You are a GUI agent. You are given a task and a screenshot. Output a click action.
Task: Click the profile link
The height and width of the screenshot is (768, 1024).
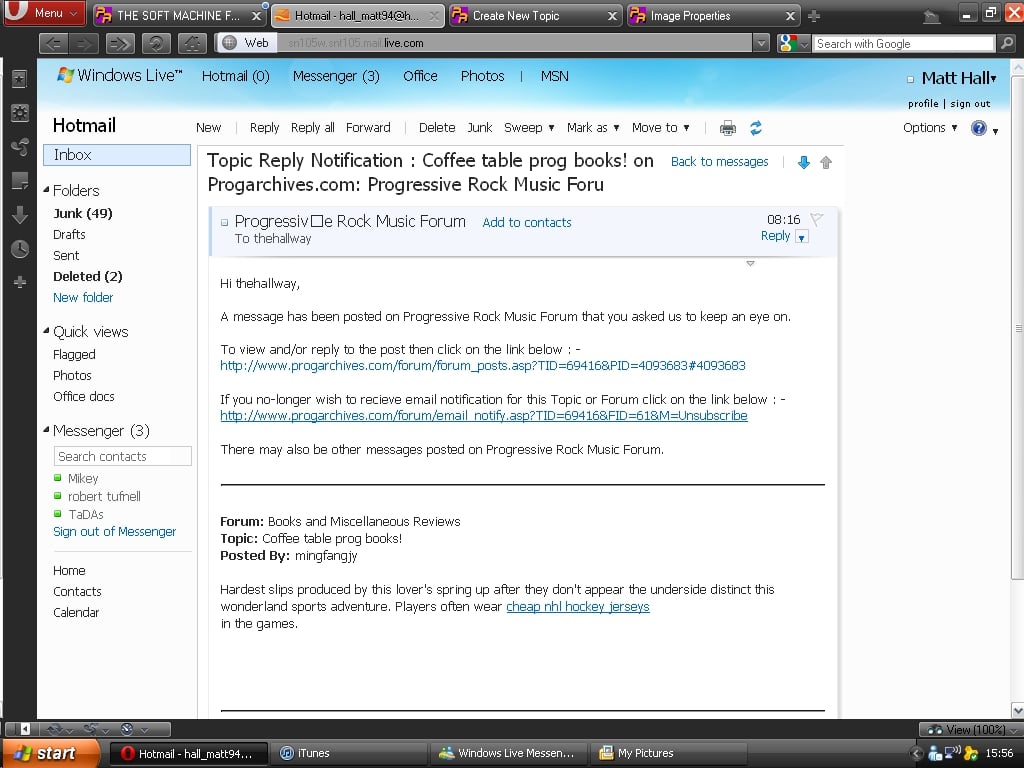923,104
